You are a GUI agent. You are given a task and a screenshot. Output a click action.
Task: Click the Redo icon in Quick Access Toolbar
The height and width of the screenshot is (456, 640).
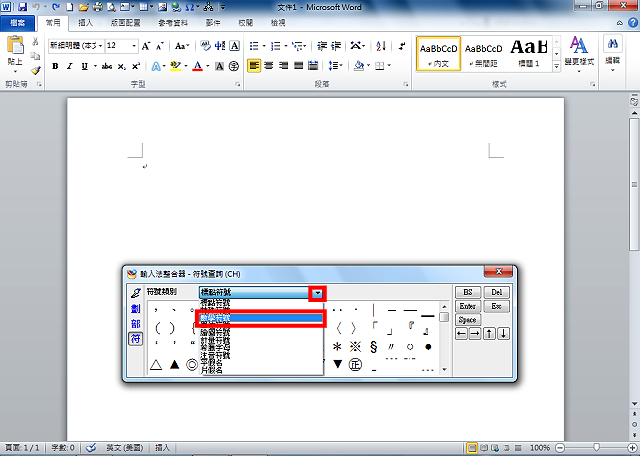pos(56,7)
